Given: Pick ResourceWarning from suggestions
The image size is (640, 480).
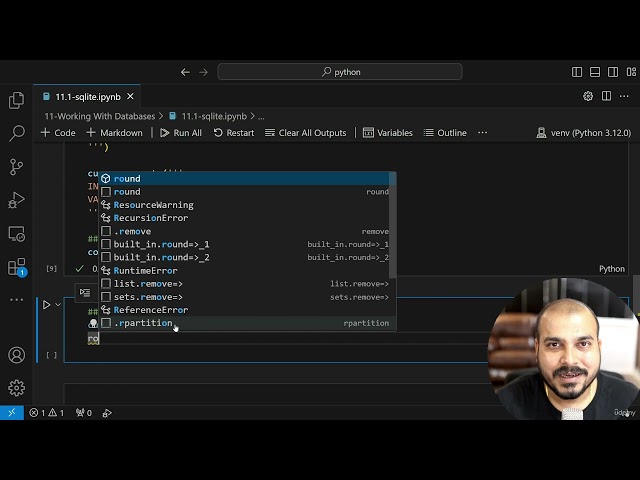Looking at the screenshot, I should (244, 205).
